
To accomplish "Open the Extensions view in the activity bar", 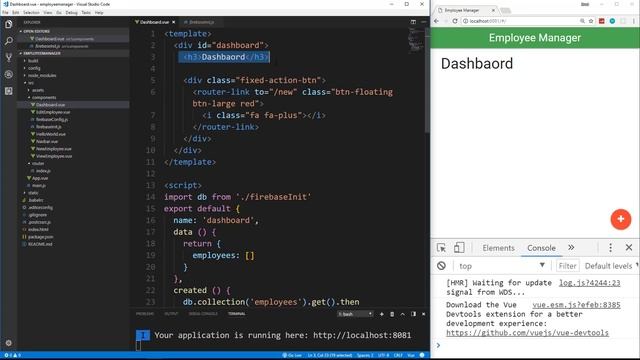I will coord(9,91).
